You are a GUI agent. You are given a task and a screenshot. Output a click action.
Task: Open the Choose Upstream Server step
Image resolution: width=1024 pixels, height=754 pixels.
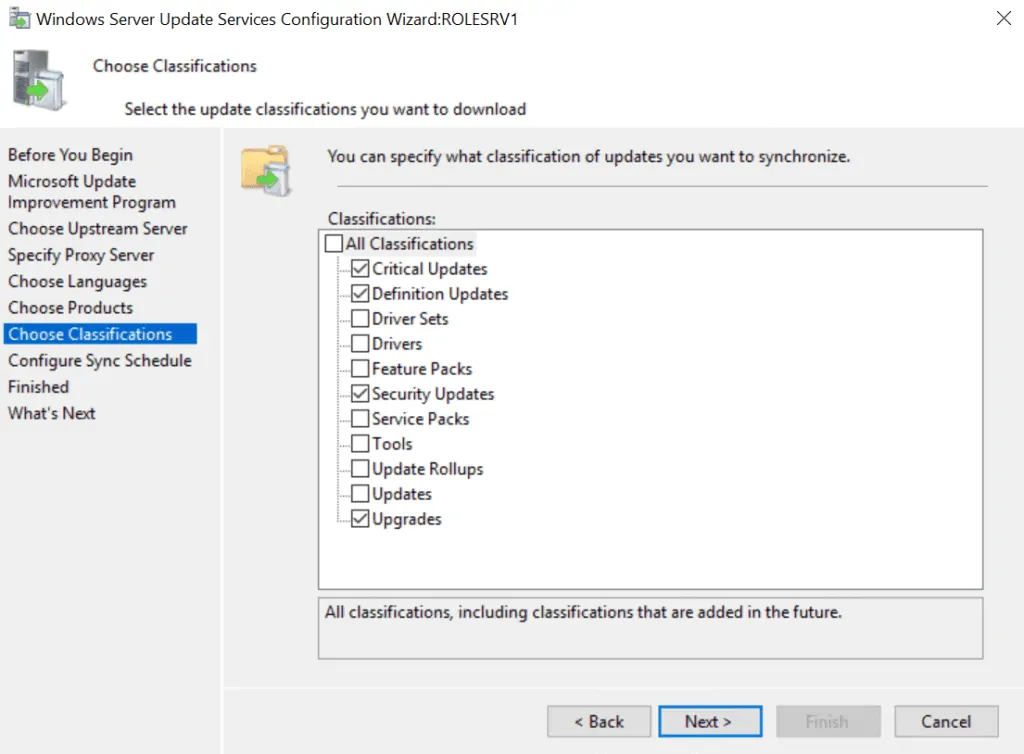97,228
